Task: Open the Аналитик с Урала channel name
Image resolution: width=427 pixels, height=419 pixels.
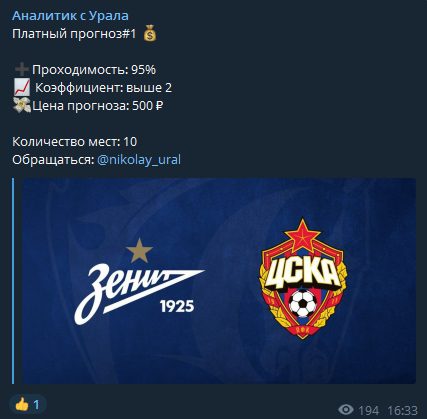Action: 70,16
